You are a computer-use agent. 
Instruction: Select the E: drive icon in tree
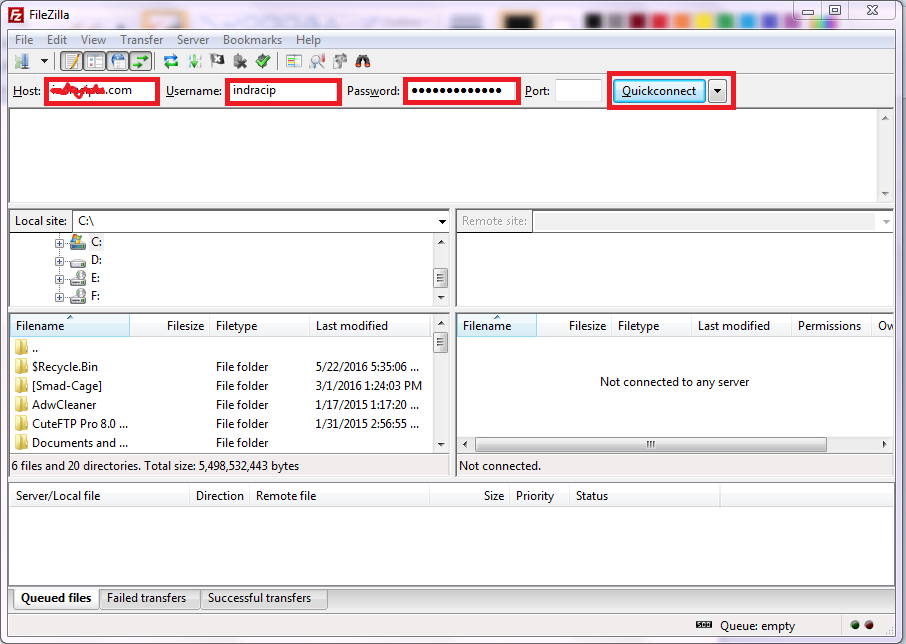77,278
